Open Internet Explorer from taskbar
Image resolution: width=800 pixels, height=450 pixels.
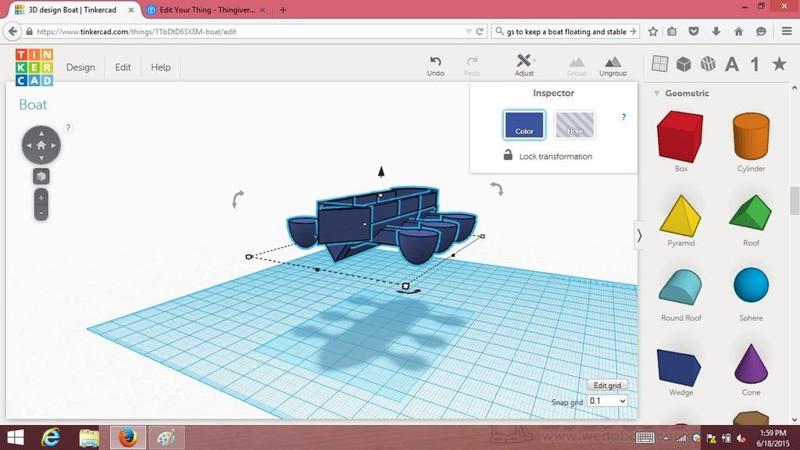click(x=51, y=438)
